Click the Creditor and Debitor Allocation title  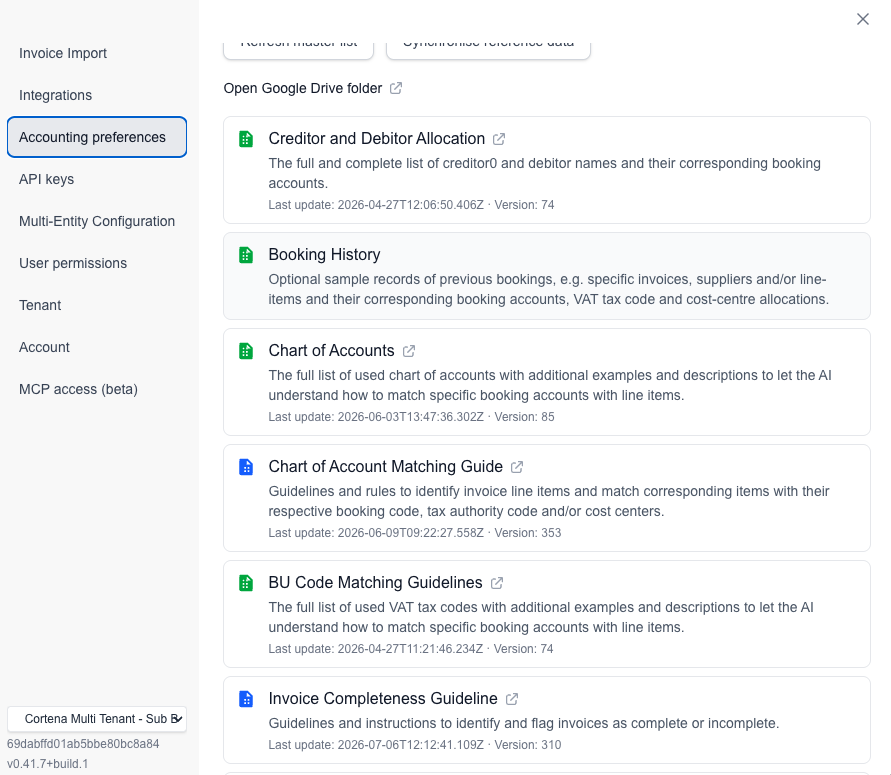[x=376, y=139]
